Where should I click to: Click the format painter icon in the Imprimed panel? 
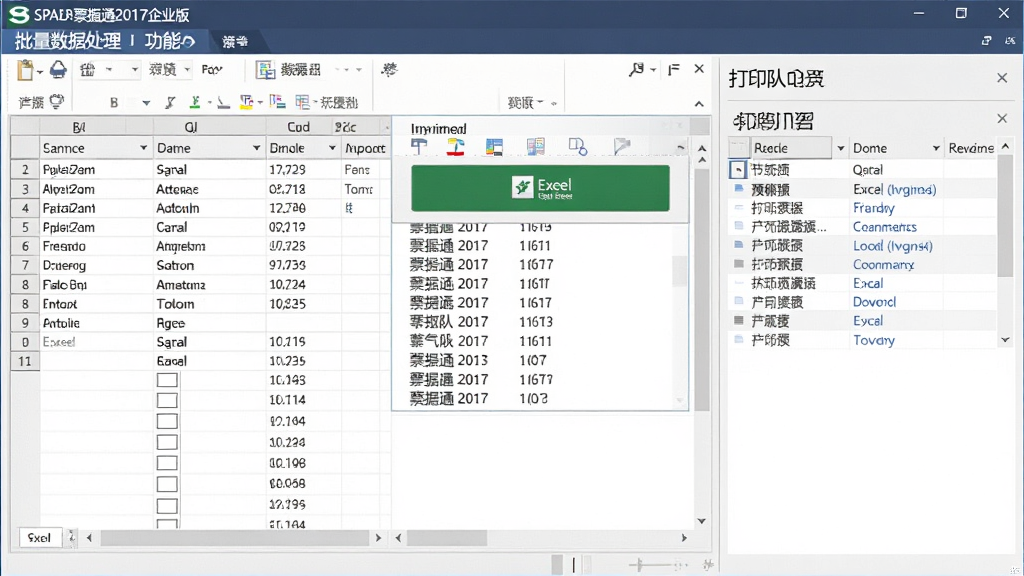(x=419, y=147)
